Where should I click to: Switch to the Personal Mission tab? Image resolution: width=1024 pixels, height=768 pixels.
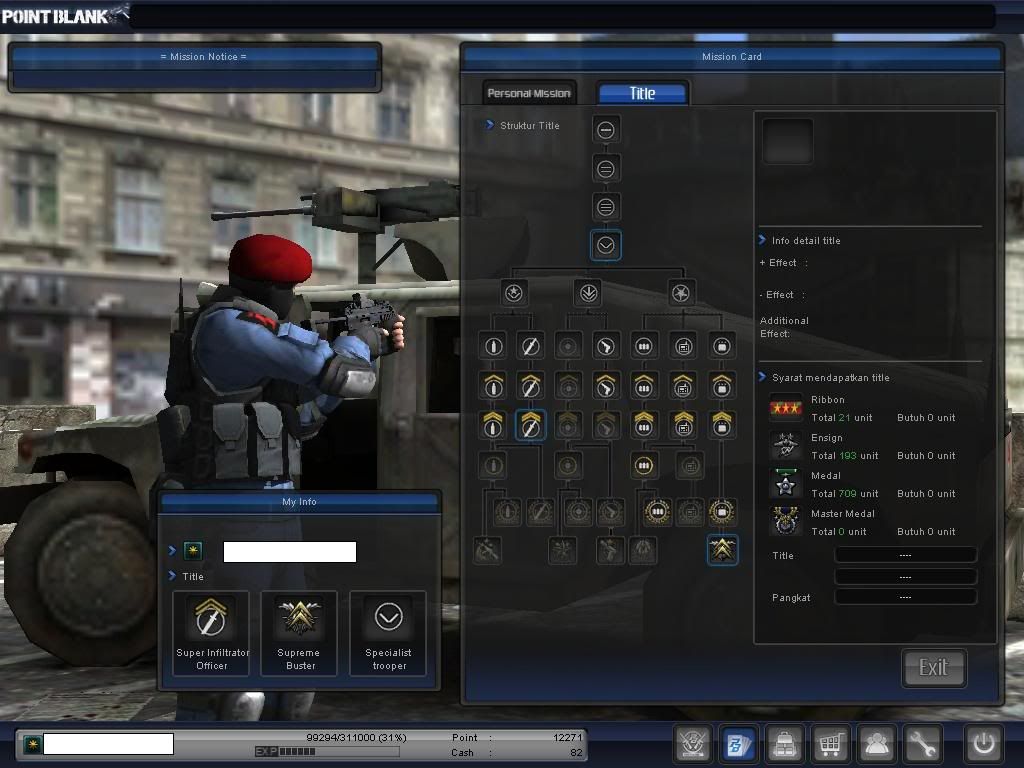pyautogui.click(x=529, y=93)
